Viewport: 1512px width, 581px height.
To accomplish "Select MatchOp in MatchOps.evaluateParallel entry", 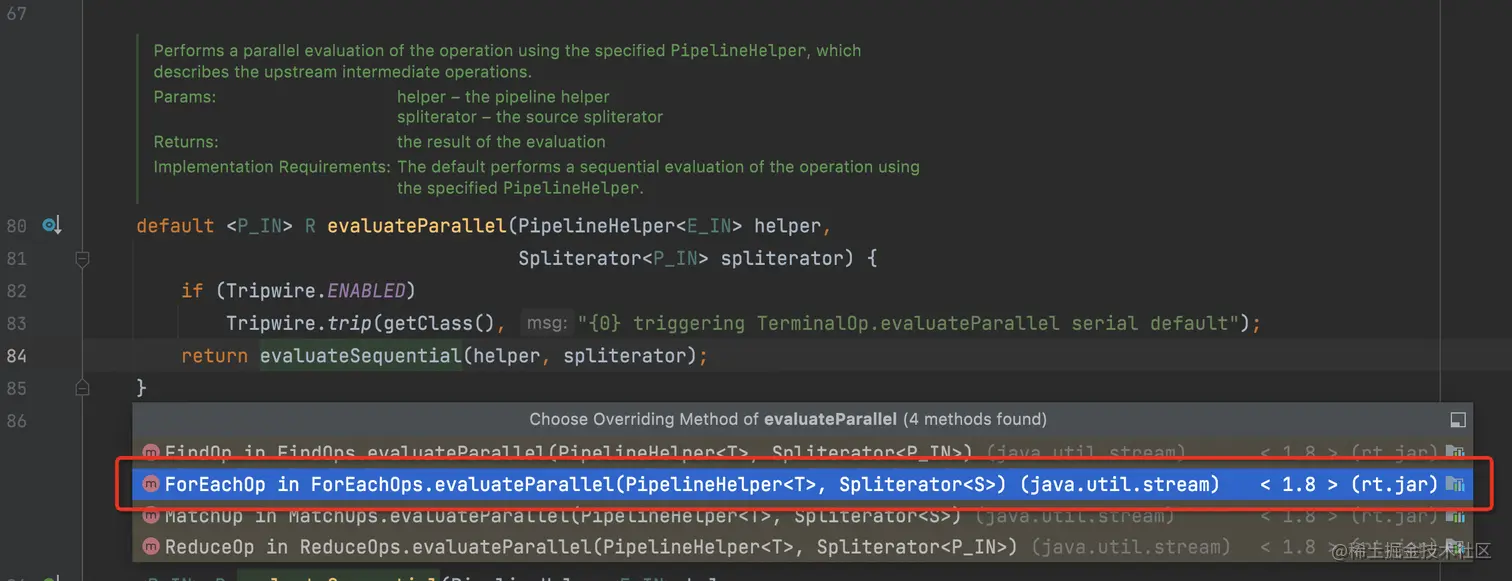I will point(803,516).
